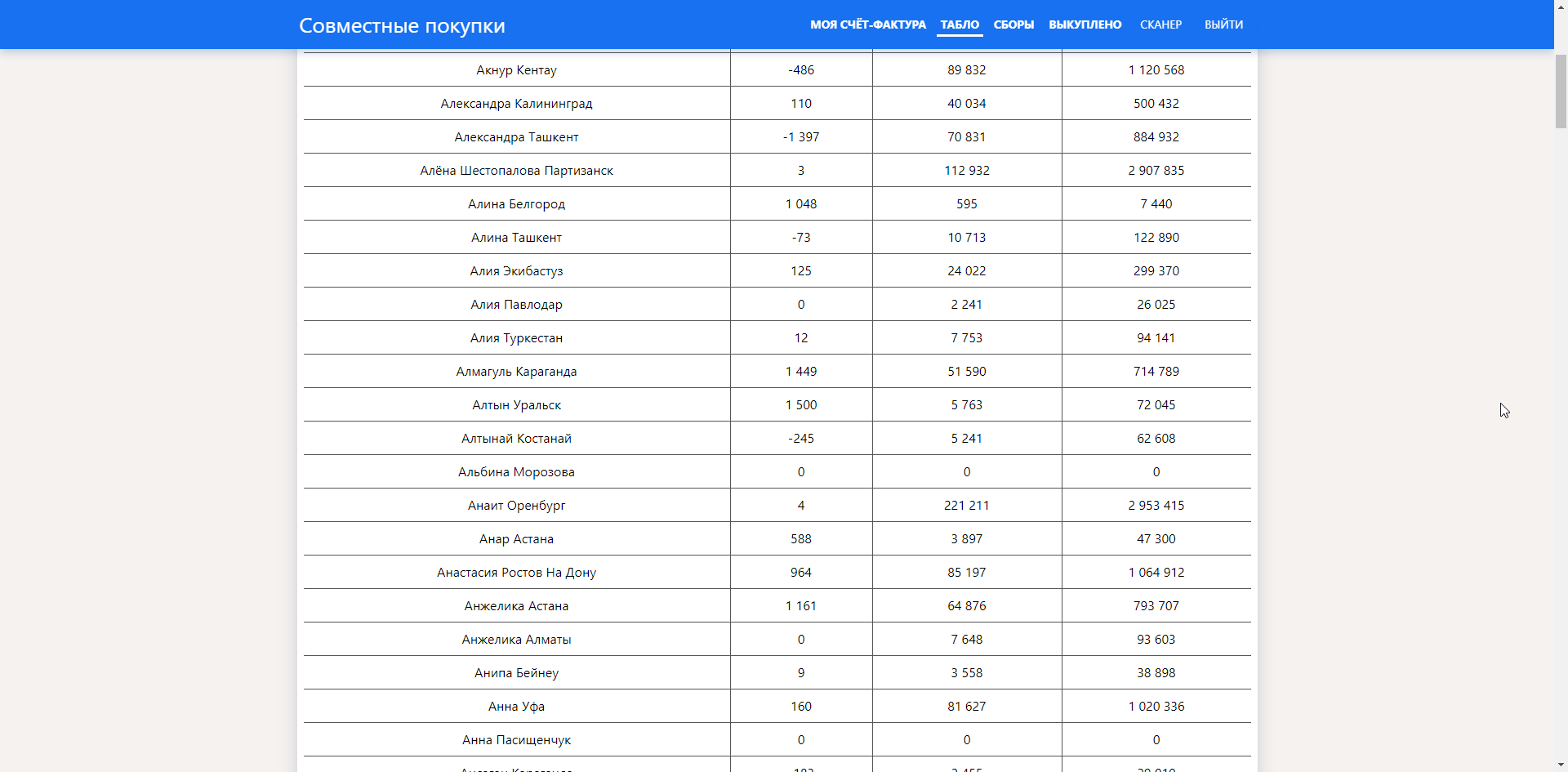Go to СБОРЫ section

pyautogui.click(x=1013, y=25)
